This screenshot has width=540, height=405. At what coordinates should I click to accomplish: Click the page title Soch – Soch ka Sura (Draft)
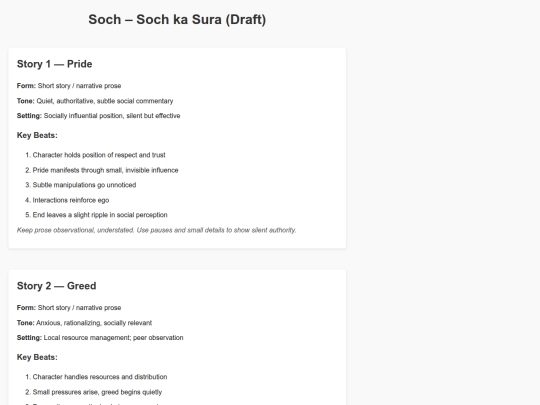tap(177, 20)
